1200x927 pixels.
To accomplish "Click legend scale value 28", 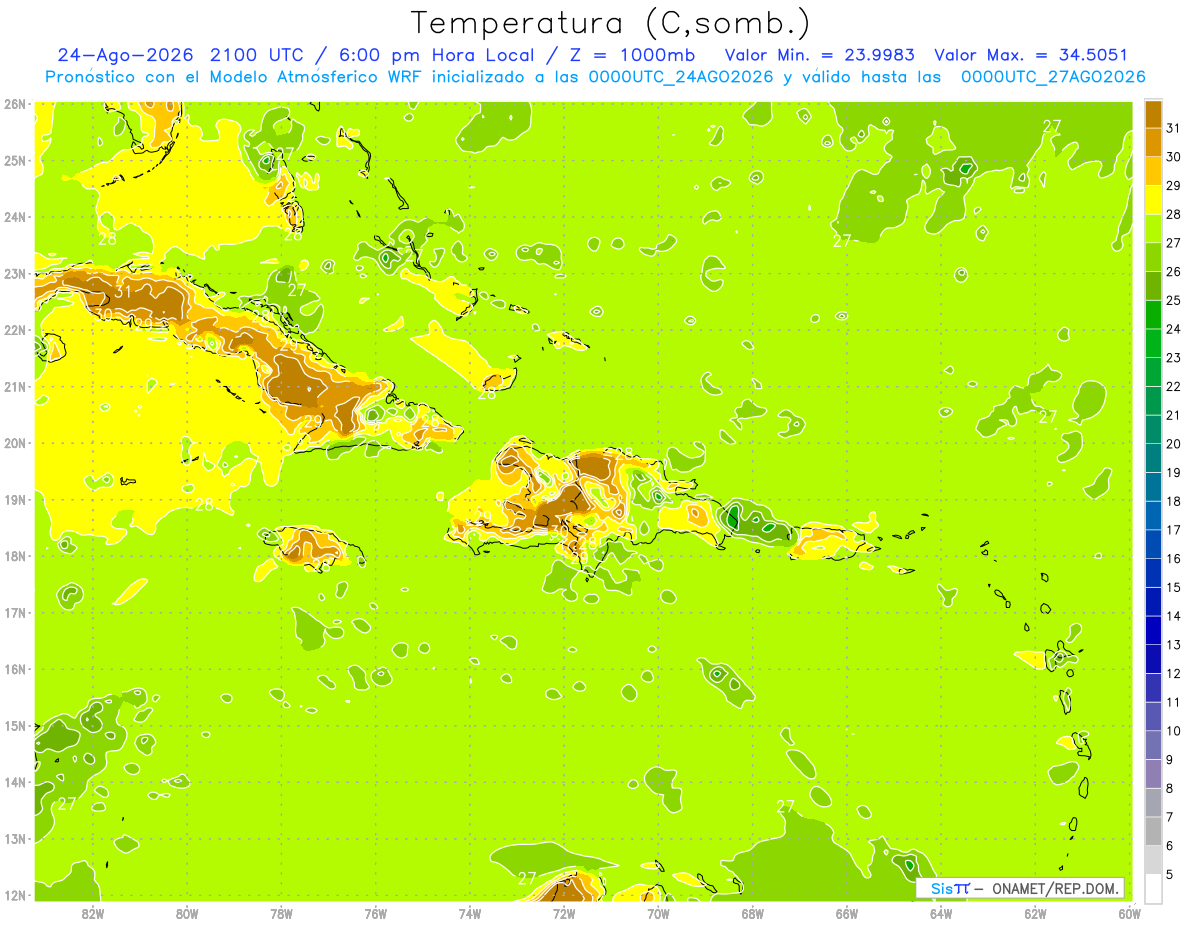I will (x=1173, y=214).
